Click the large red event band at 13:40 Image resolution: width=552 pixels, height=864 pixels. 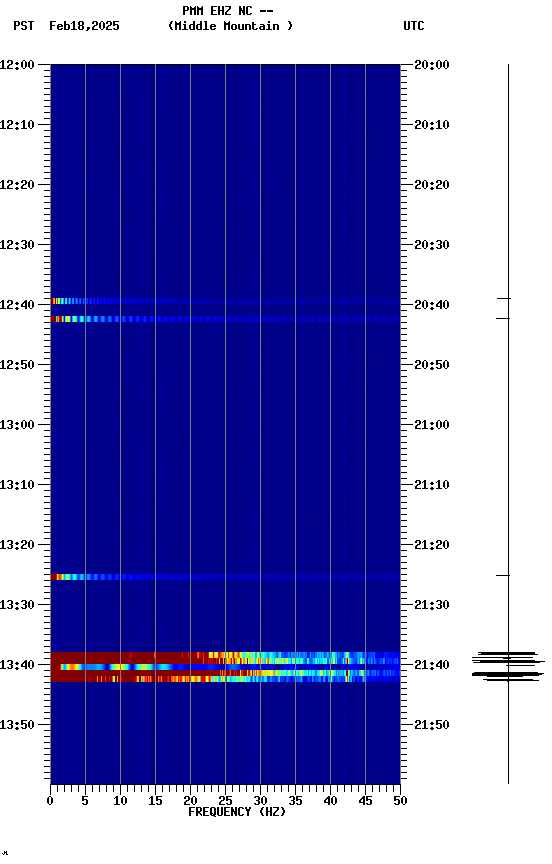click(x=225, y=667)
